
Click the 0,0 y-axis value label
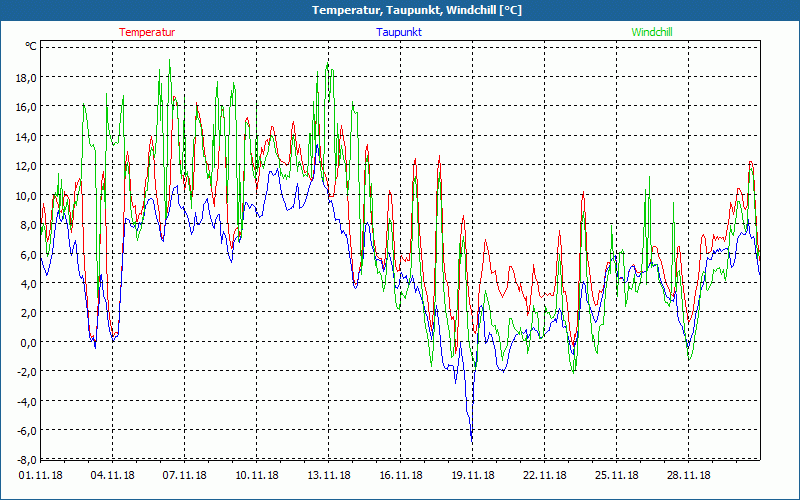[x=27, y=342]
